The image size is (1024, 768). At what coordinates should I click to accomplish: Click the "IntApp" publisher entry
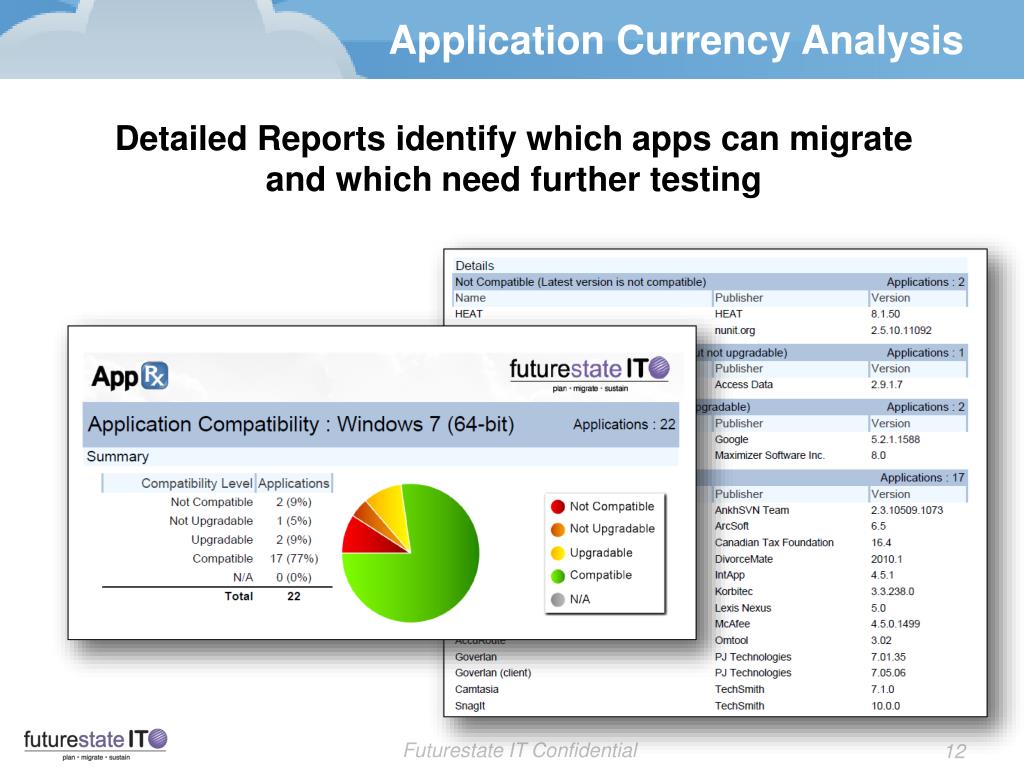click(x=729, y=575)
